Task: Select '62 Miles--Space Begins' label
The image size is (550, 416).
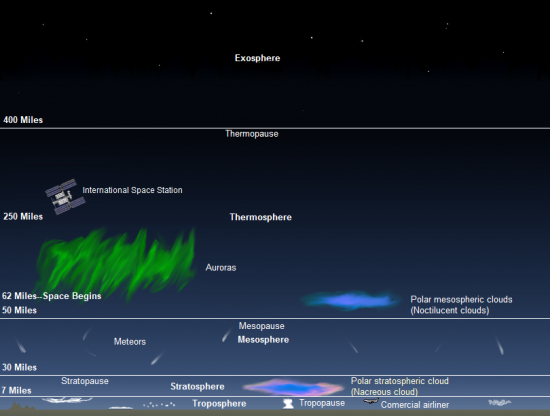Action: pyautogui.click(x=52, y=296)
